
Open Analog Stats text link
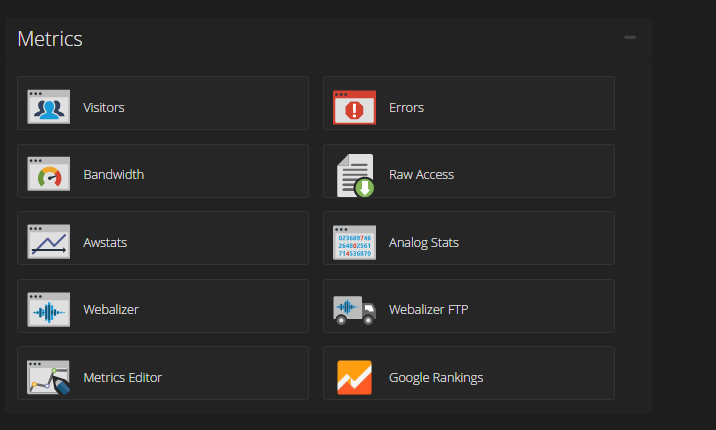click(x=424, y=242)
